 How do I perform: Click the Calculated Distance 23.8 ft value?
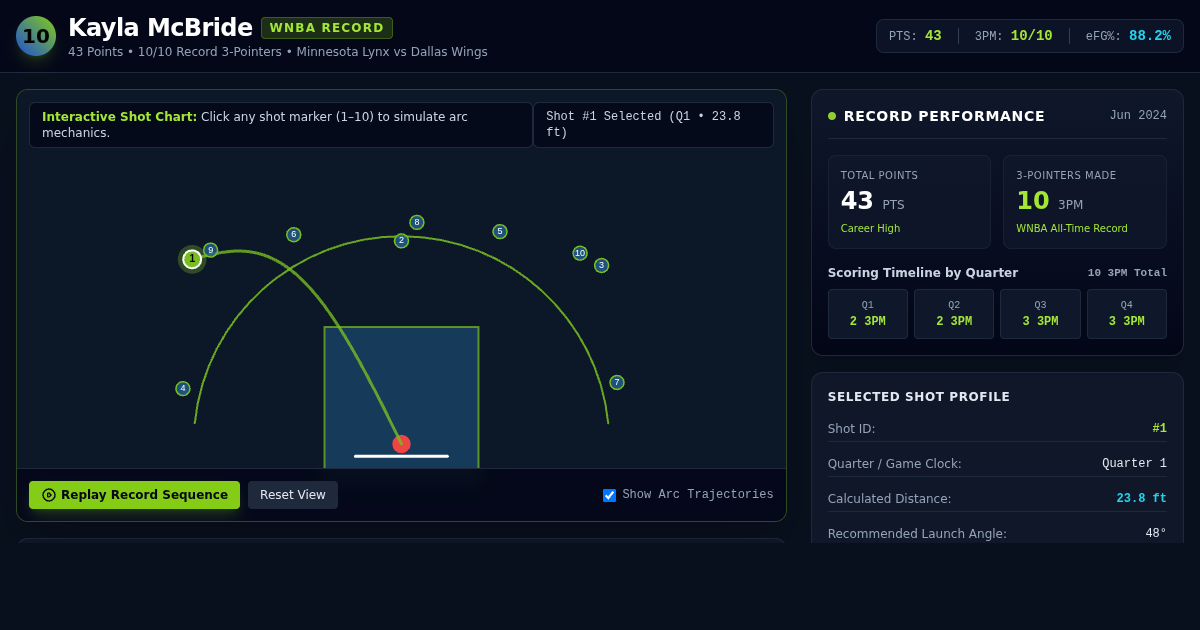(1141, 499)
